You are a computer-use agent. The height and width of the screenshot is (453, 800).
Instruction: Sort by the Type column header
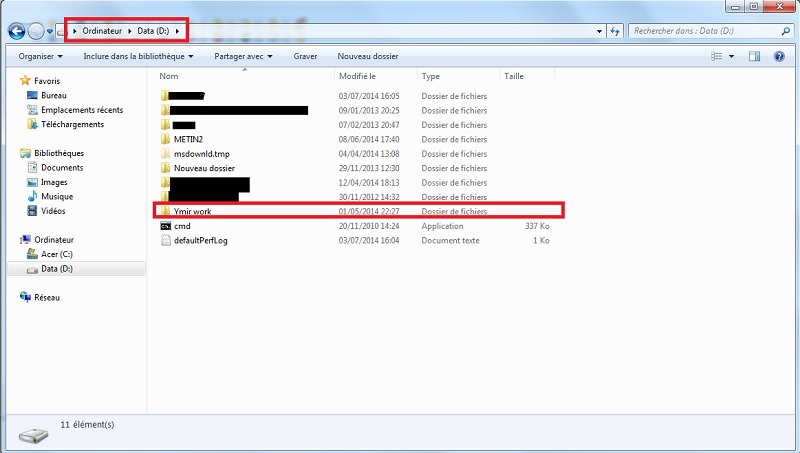pos(458,76)
